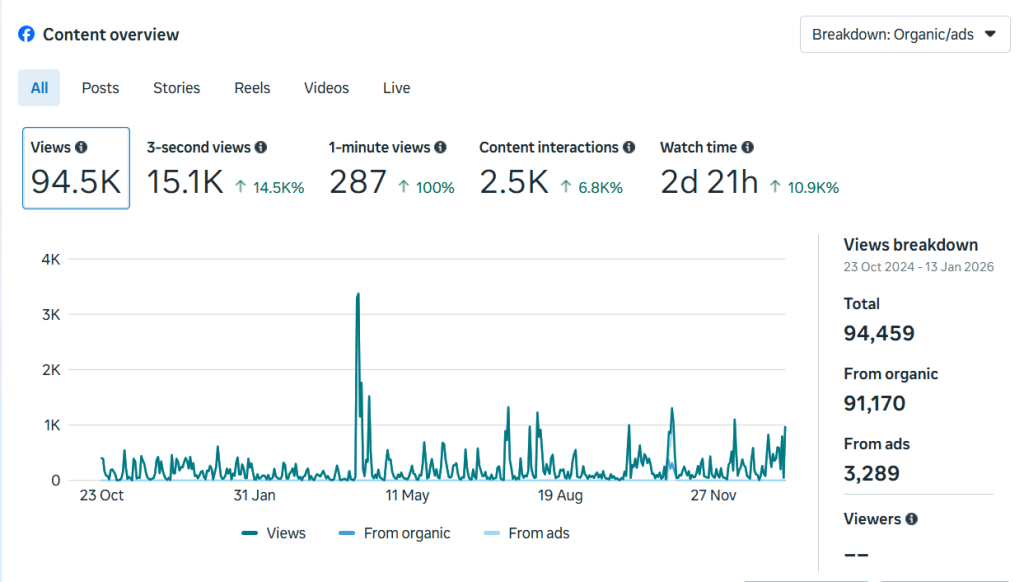Click the info icon beside 3-second views
1024x582 pixels.
pyautogui.click(x=261, y=147)
